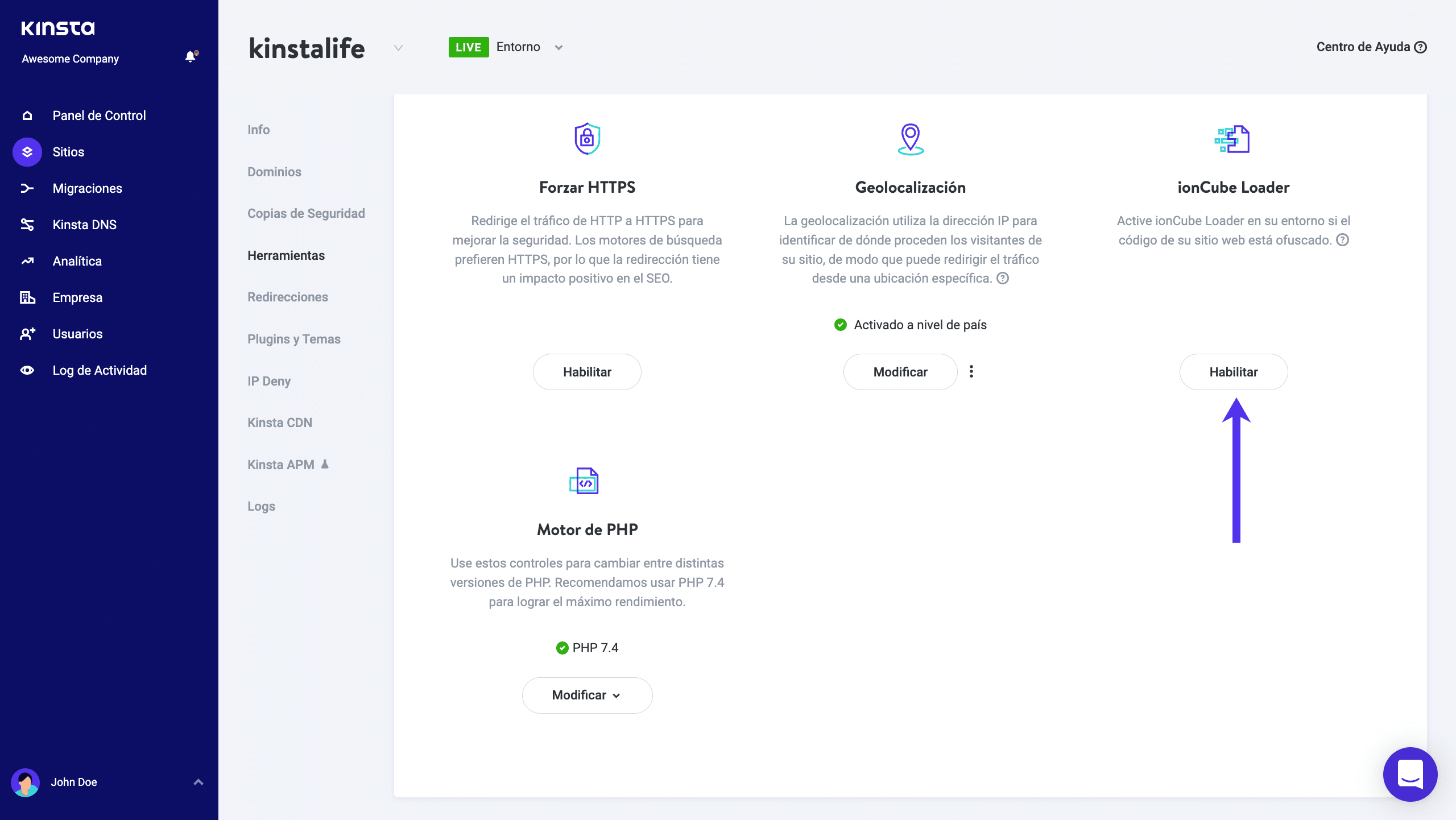Click the Sitios layers icon
The image size is (1456, 820).
coord(27,152)
